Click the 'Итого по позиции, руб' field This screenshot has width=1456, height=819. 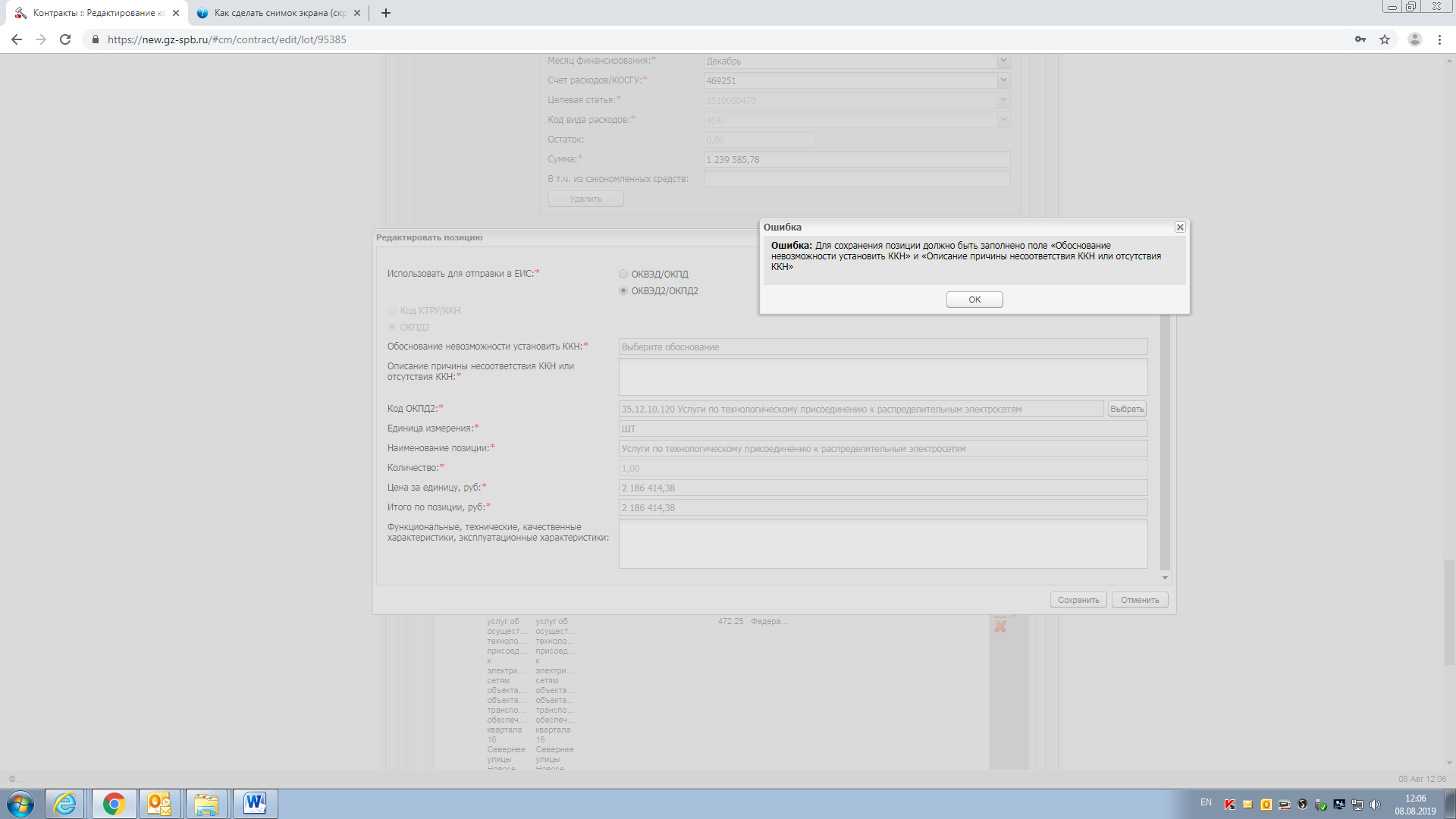[883, 508]
